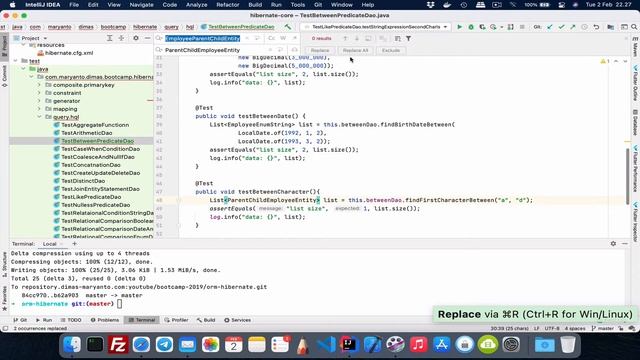The image size is (640, 360).
Task: Hide the Project panel with minus icon
Action: pos(148,38)
